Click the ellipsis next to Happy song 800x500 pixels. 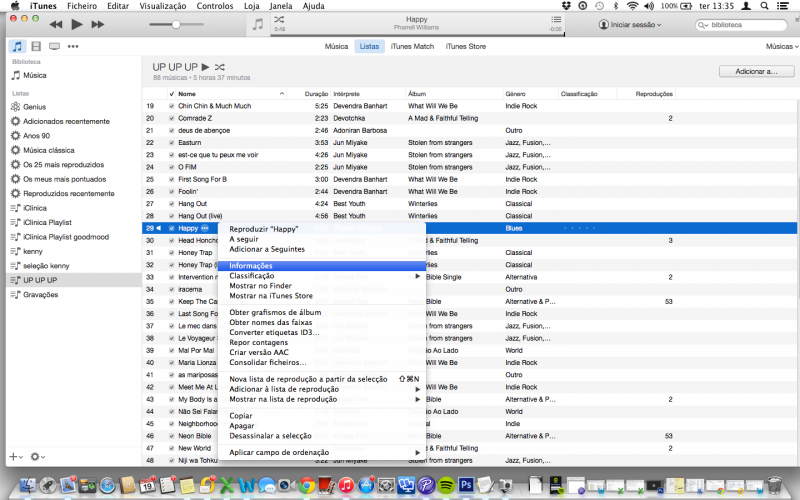coord(205,228)
